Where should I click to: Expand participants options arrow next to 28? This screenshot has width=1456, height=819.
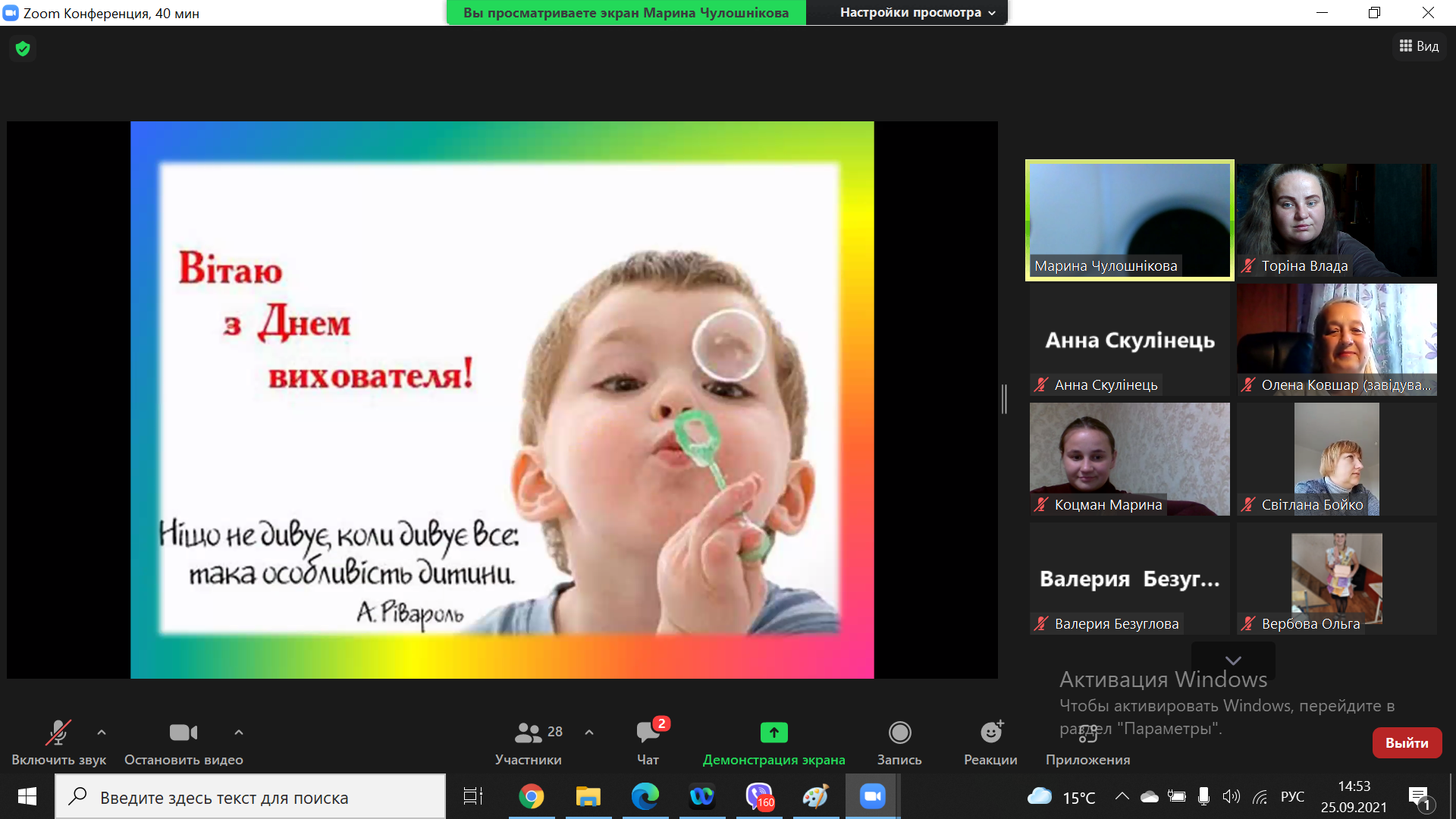(589, 733)
